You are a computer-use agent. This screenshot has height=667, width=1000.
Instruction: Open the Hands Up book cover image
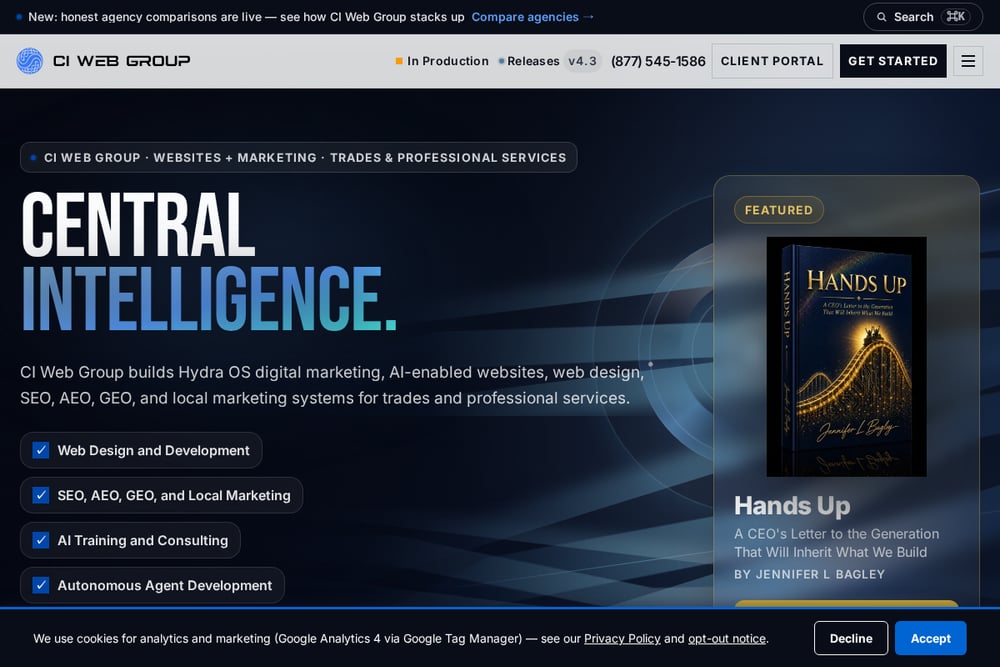[x=846, y=356]
